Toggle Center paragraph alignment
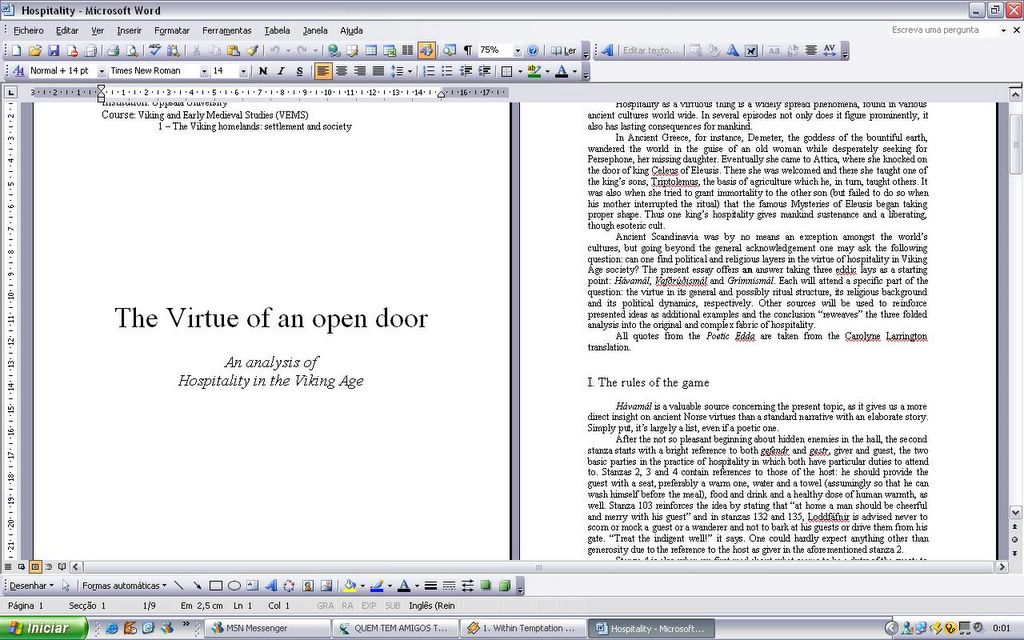This screenshot has width=1024, height=640. tap(342, 71)
